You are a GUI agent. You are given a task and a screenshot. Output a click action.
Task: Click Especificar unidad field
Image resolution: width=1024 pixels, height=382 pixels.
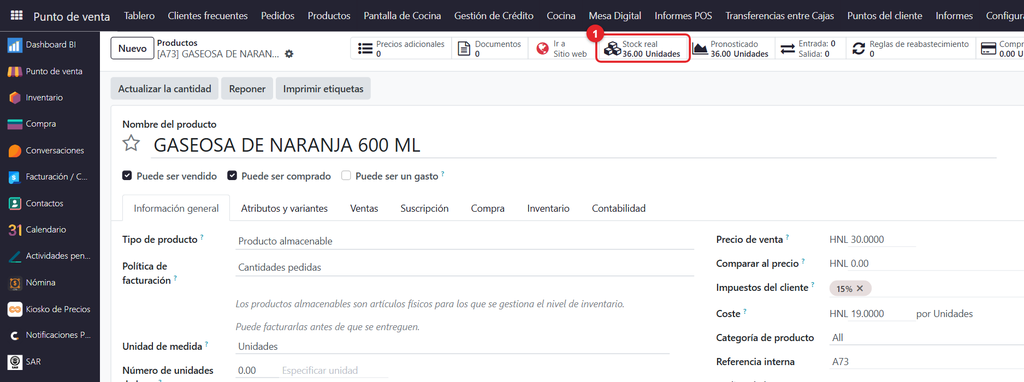[334, 370]
